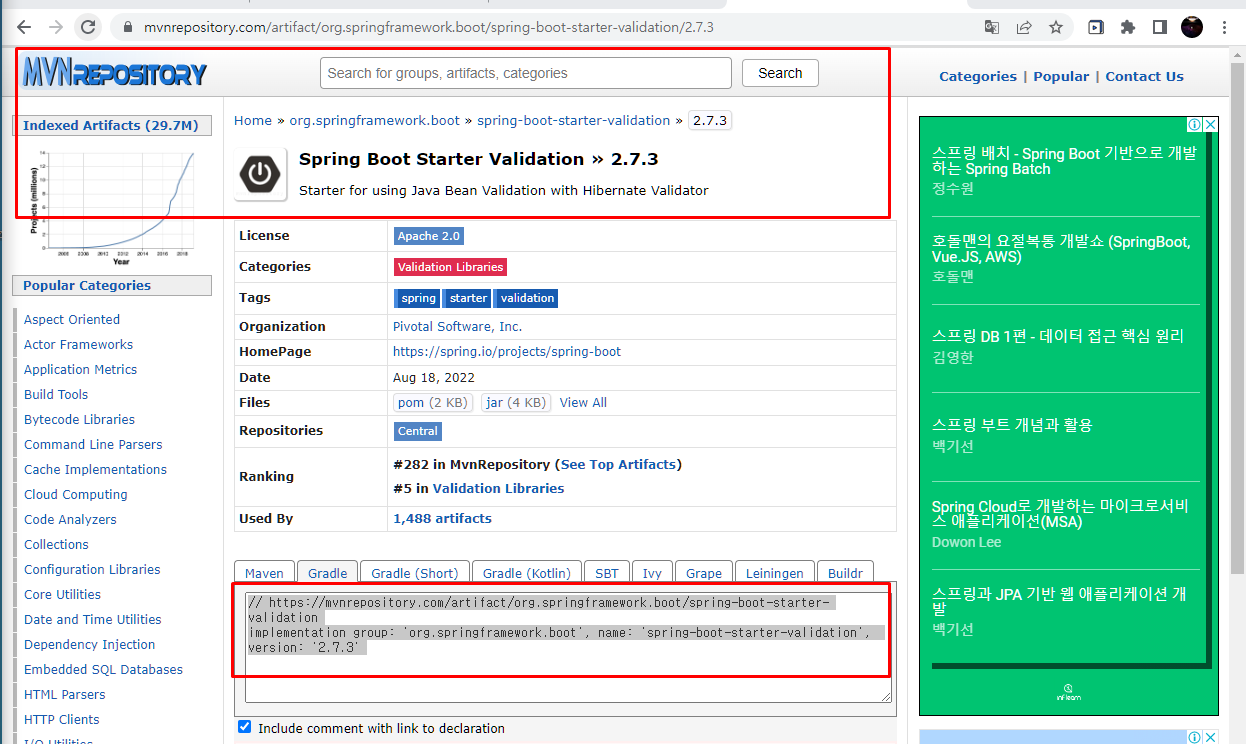Toggle the browser side panel icon
Screen dimensions: 1246x744
1160,27
